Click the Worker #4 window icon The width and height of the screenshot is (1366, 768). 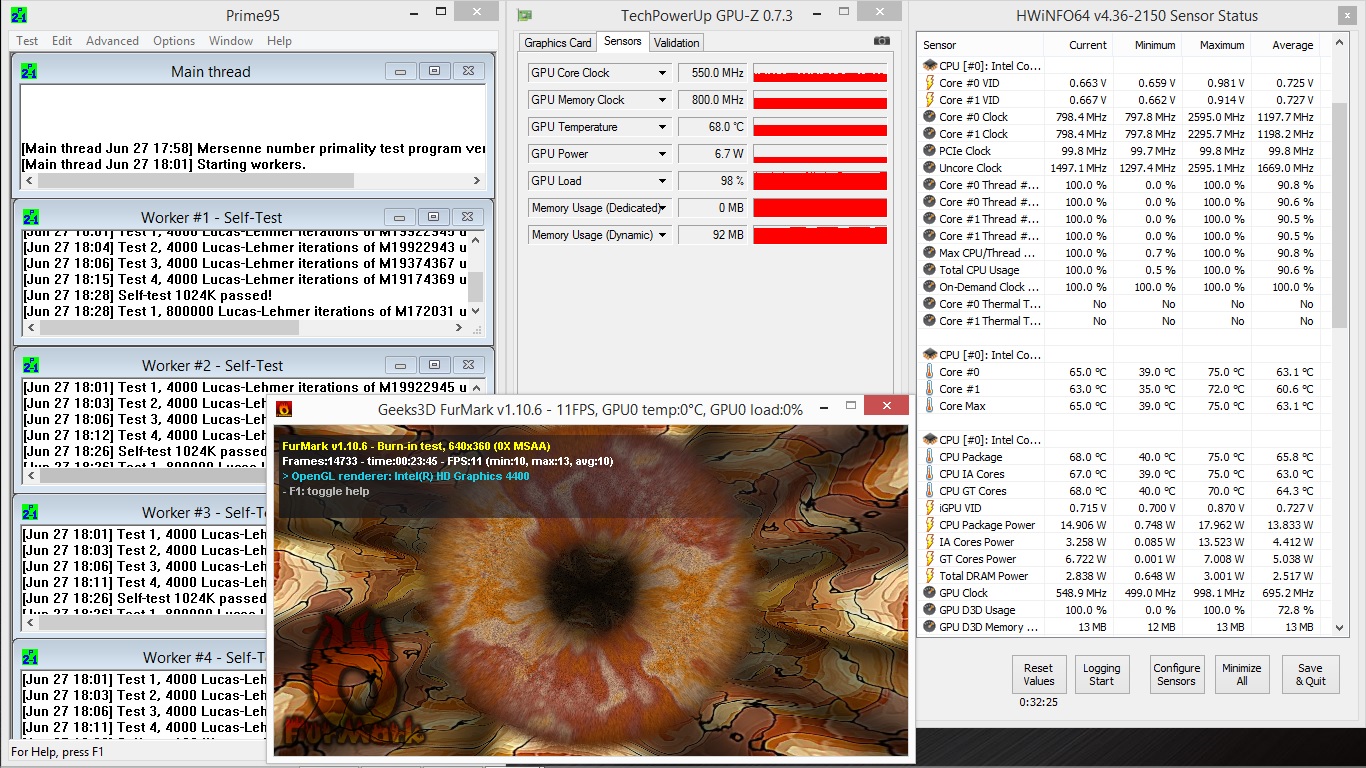click(x=29, y=657)
